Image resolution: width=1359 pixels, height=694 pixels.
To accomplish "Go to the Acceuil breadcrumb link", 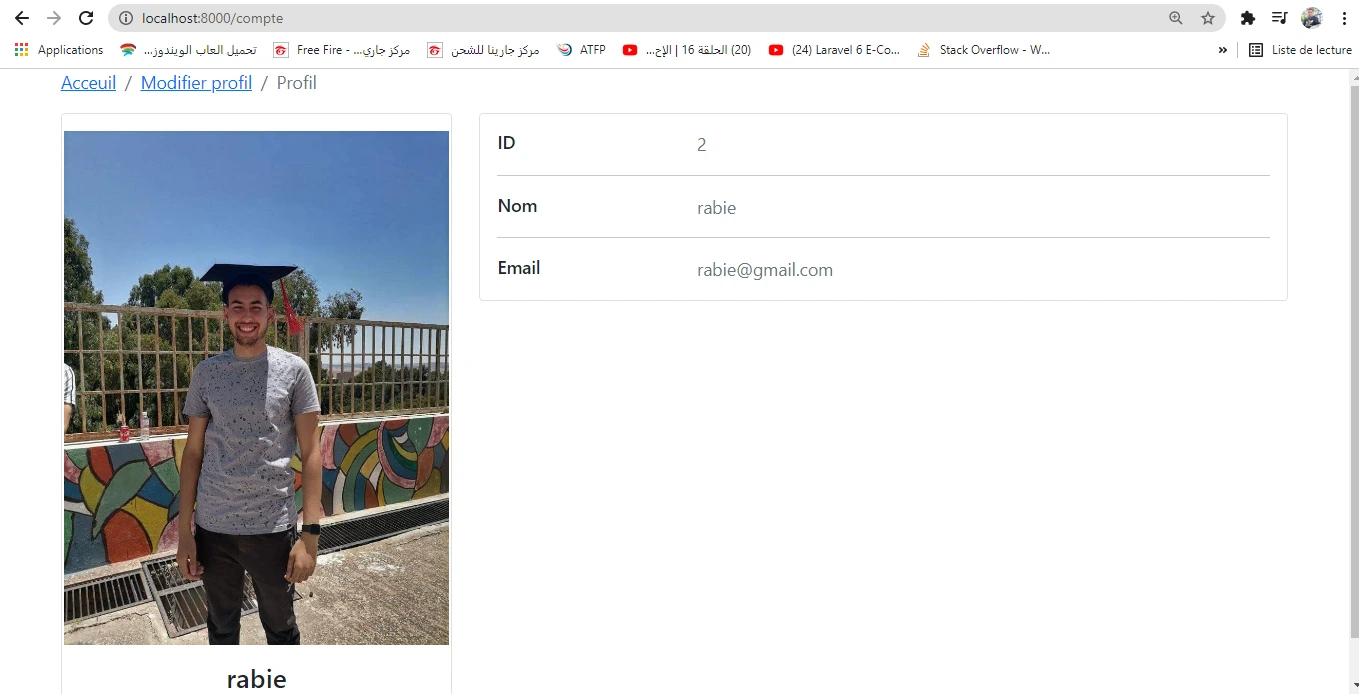I will pos(89,83).
